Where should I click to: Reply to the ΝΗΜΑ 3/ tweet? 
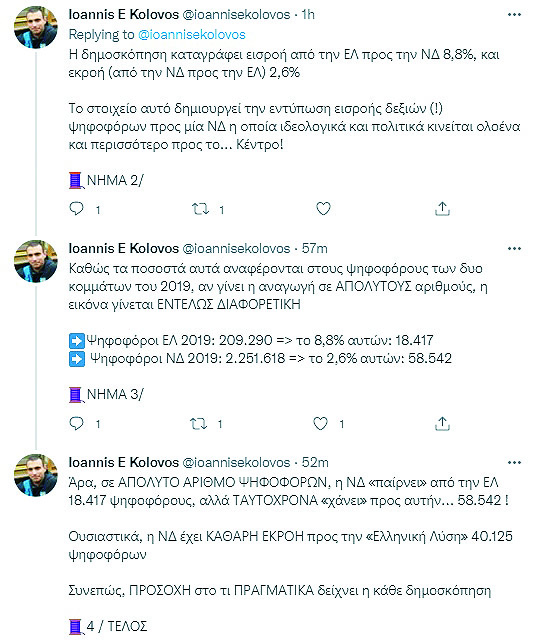[x=77, y=423]
